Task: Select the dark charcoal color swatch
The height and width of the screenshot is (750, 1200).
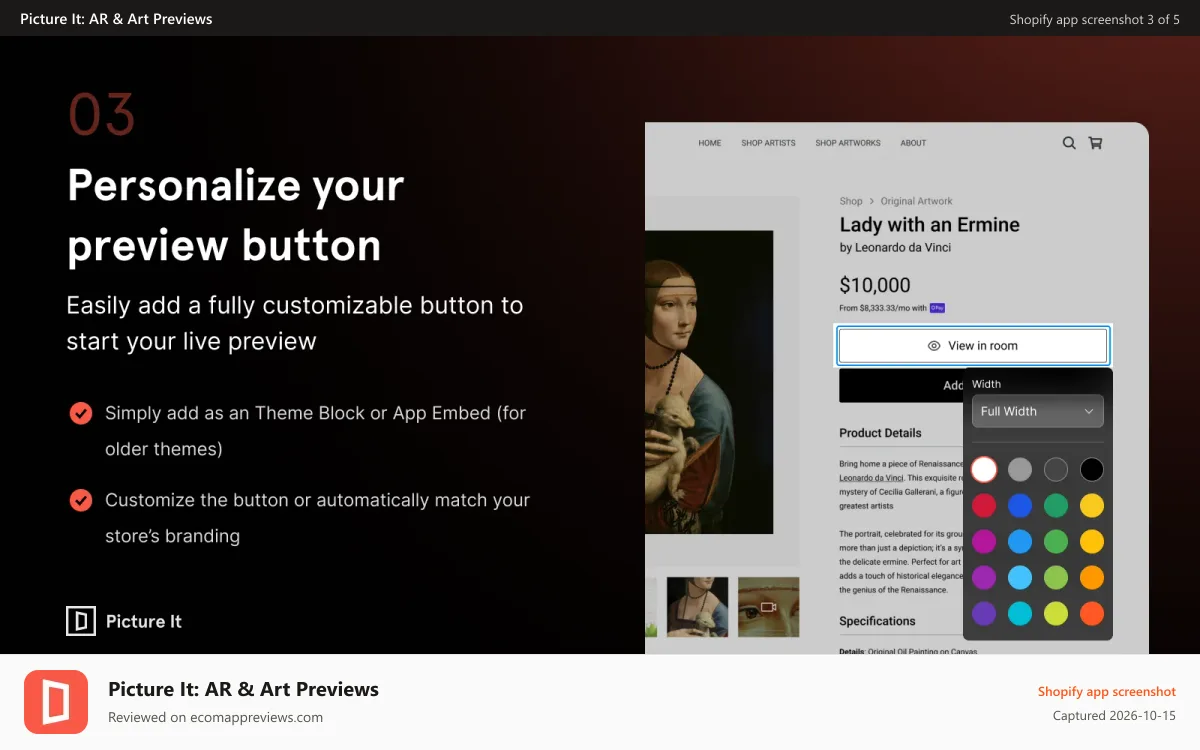Action: click(1056, 469)
